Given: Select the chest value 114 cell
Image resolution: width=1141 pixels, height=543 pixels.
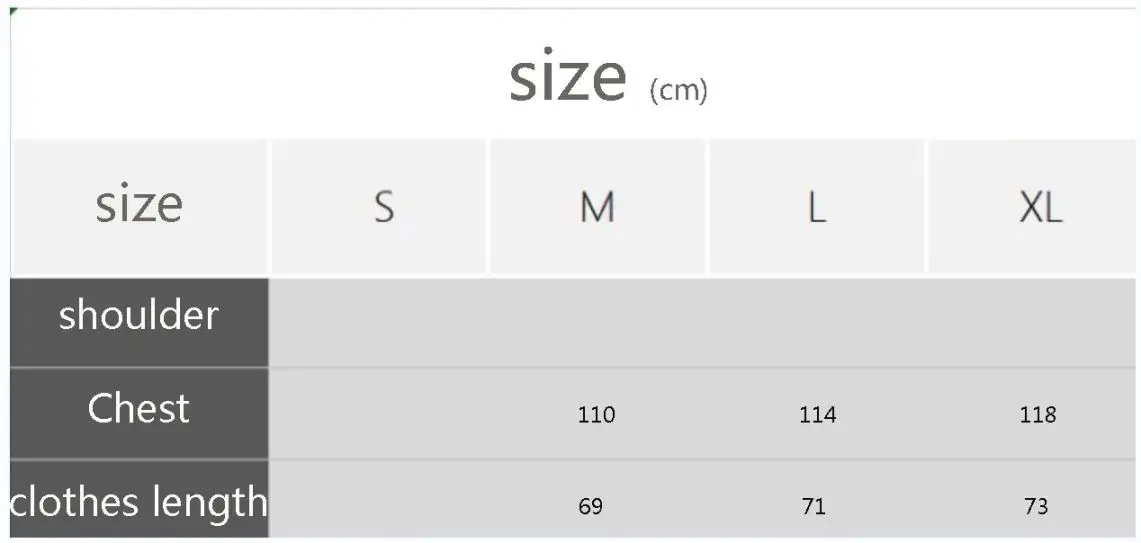Looking at the screenshot, I should (x=817, y=414).
